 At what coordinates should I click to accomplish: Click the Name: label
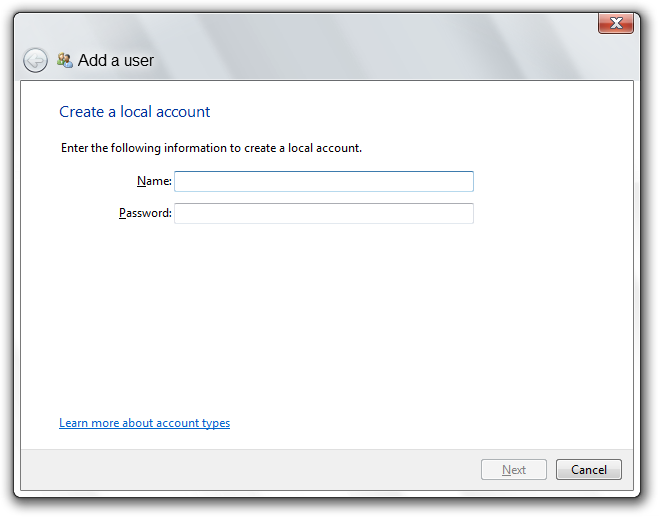click(x=154, y=181)
